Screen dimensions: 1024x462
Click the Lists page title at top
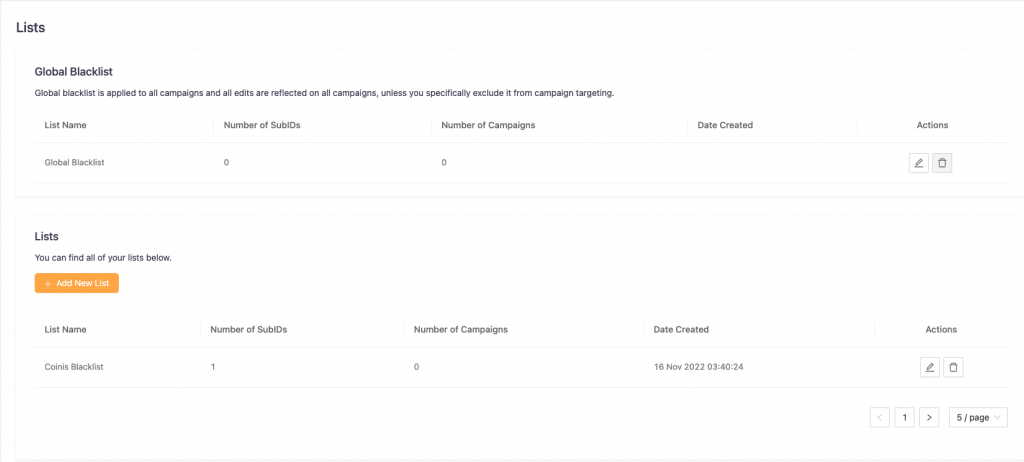point(30,28)
